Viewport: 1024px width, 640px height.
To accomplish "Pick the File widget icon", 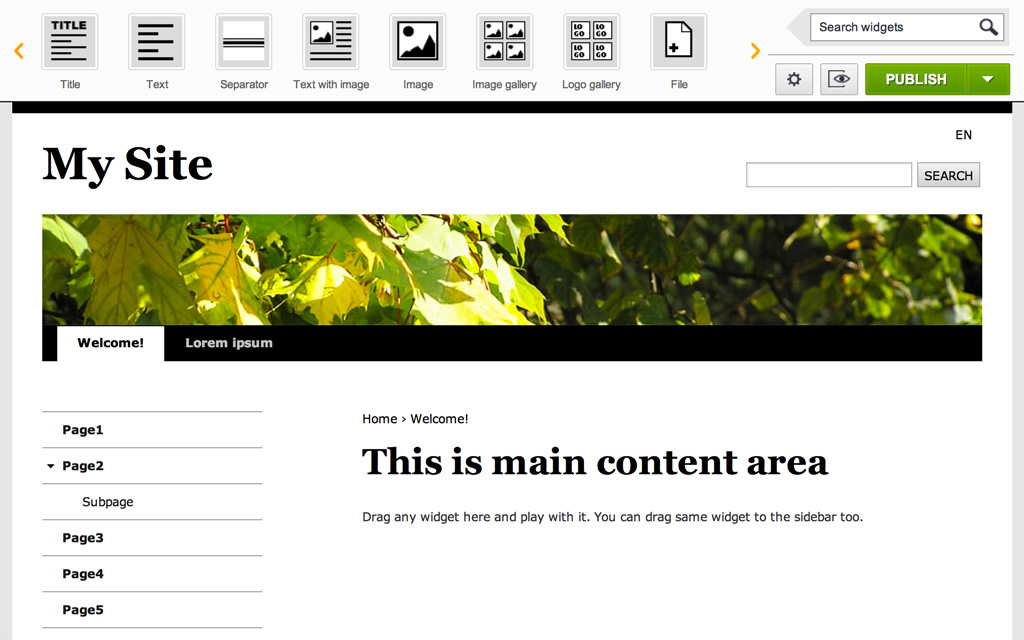I will (x=678, y=42).
